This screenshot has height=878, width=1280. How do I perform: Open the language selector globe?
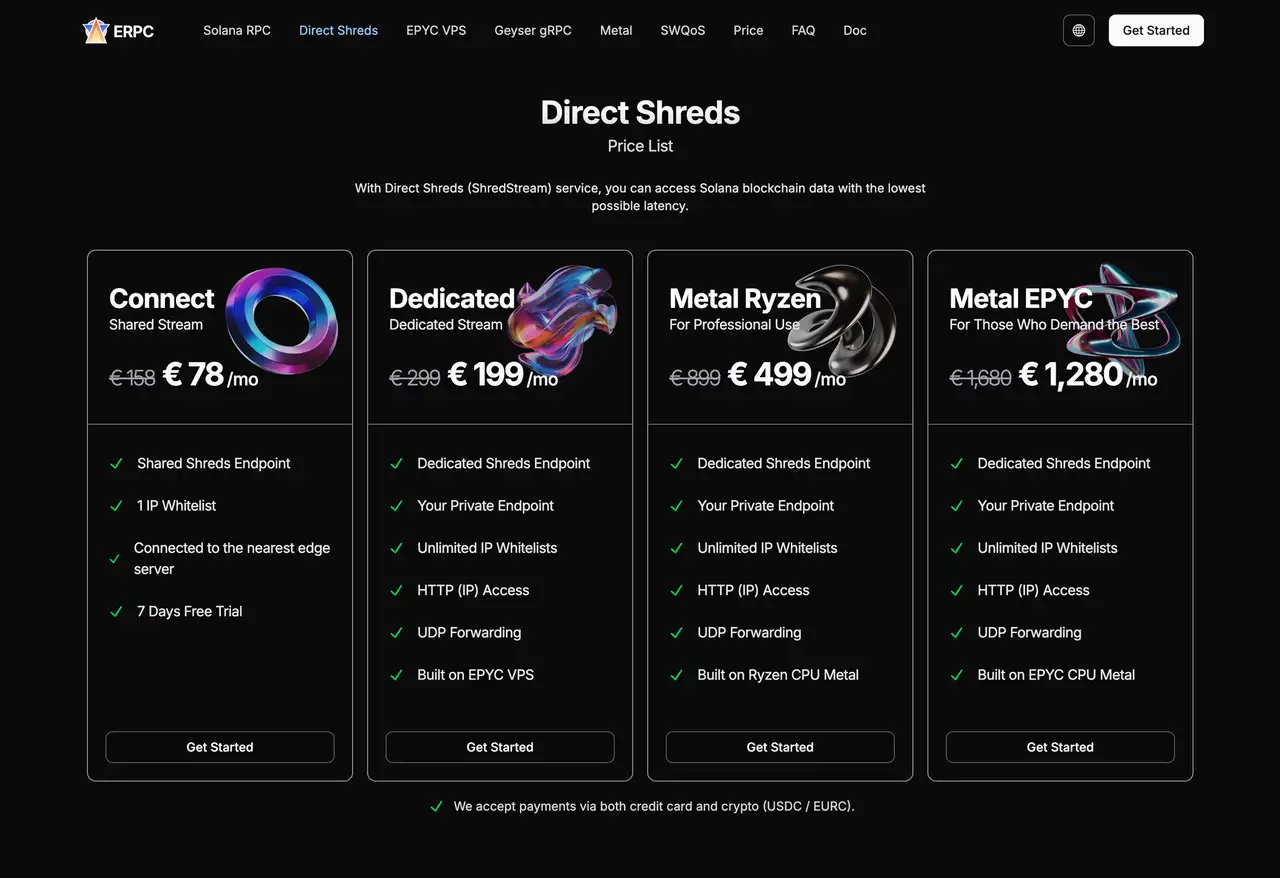click(x=1078, y=30)
